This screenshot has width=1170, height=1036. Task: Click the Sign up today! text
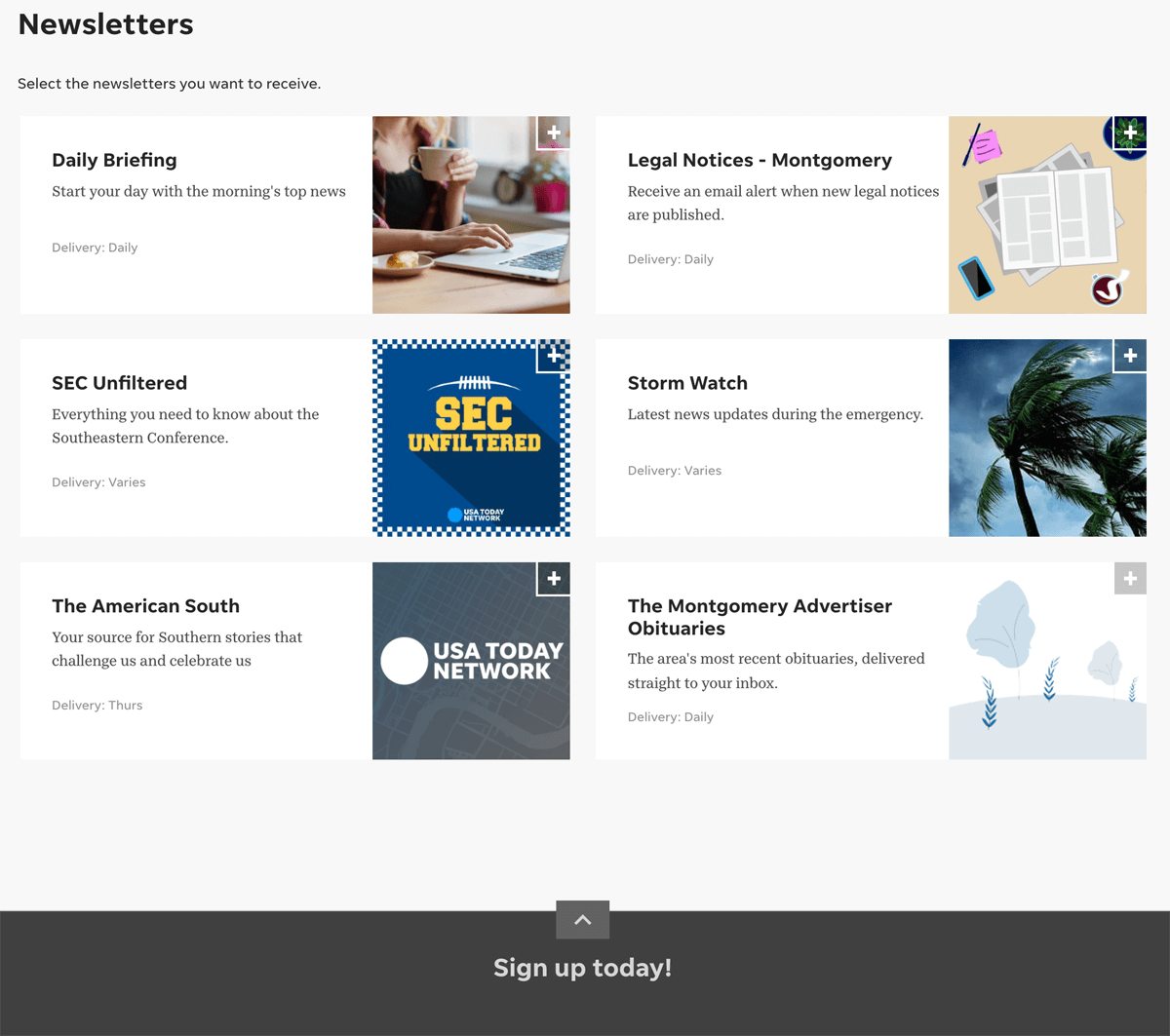tap(582, 968)
